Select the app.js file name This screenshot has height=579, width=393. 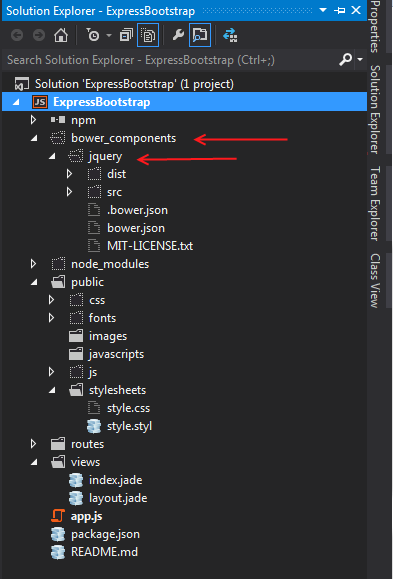87,516
